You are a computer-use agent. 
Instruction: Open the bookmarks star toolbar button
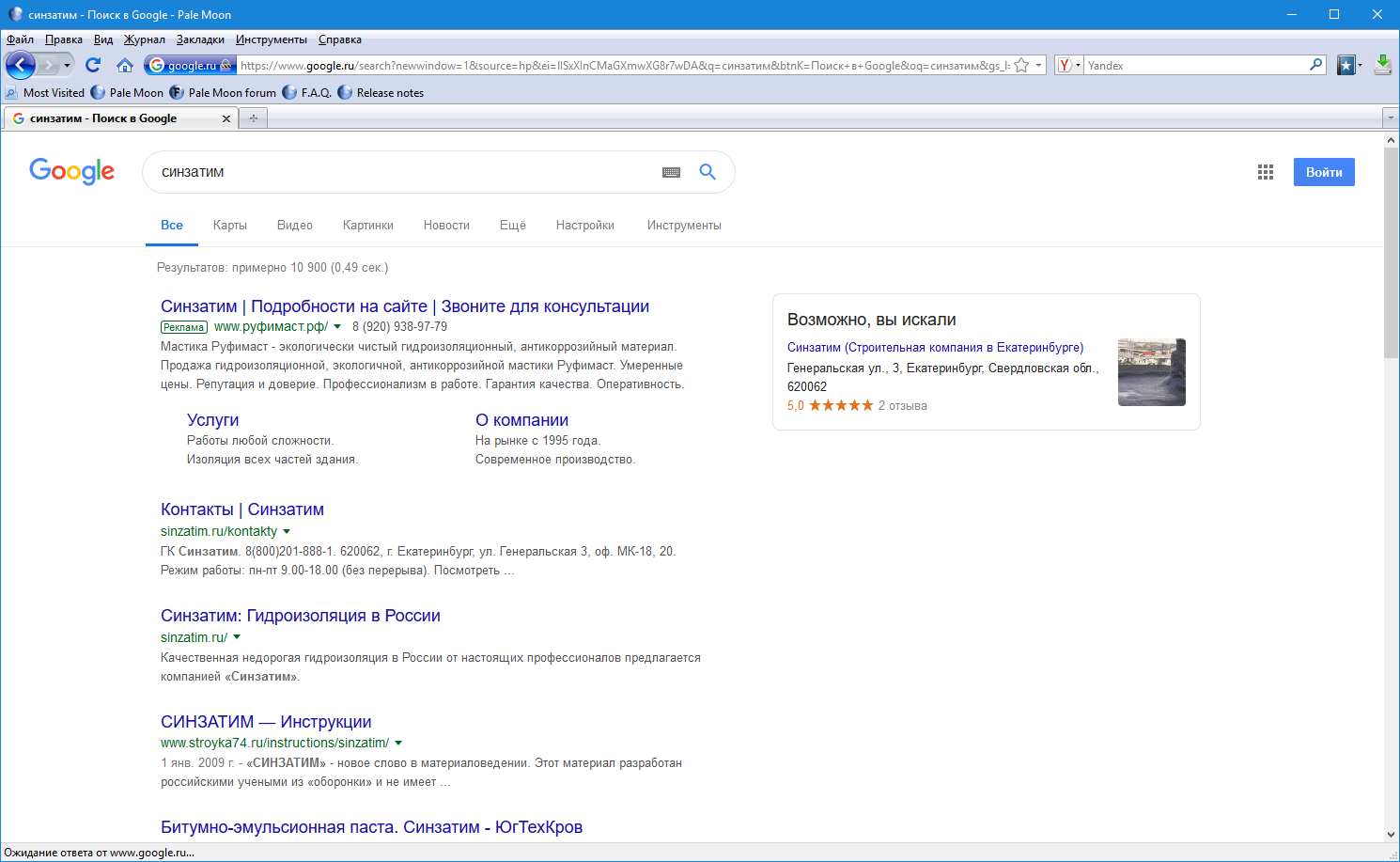point(1347,65)
